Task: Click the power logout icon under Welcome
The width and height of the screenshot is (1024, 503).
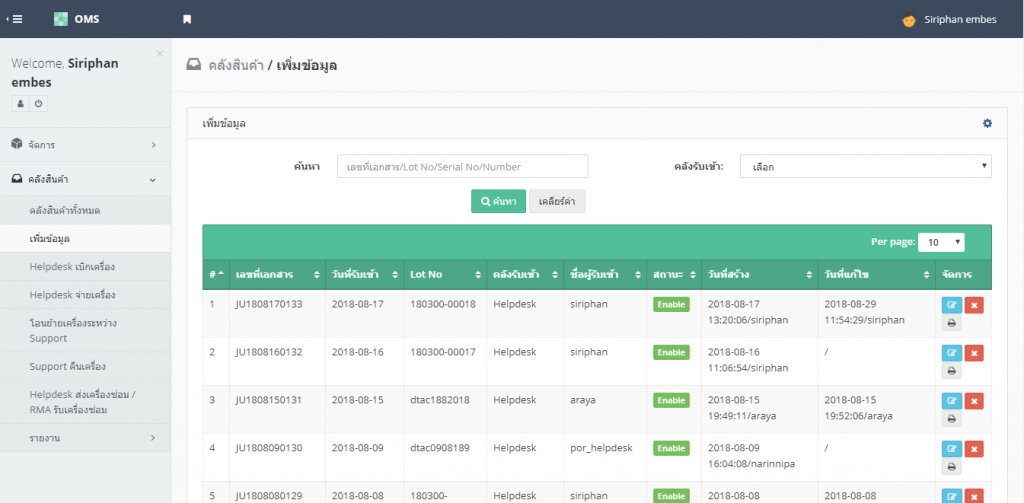Action: point(39,103)
